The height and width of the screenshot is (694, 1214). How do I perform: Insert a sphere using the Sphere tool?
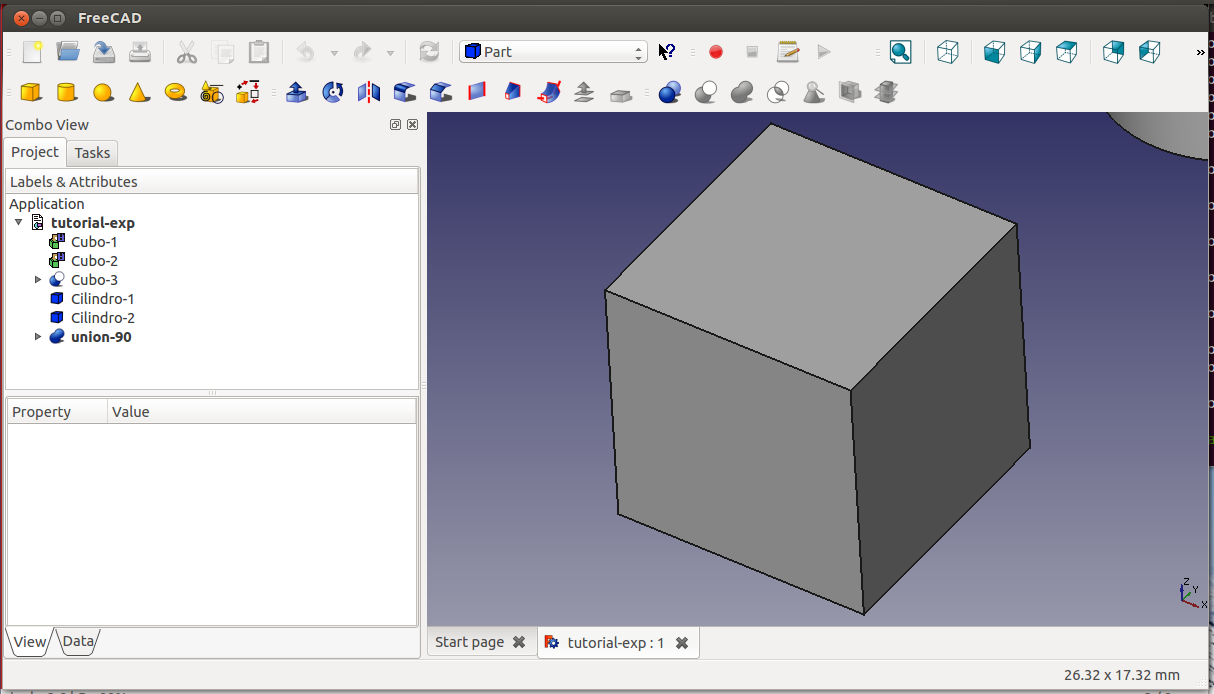(x=103, y=93)
